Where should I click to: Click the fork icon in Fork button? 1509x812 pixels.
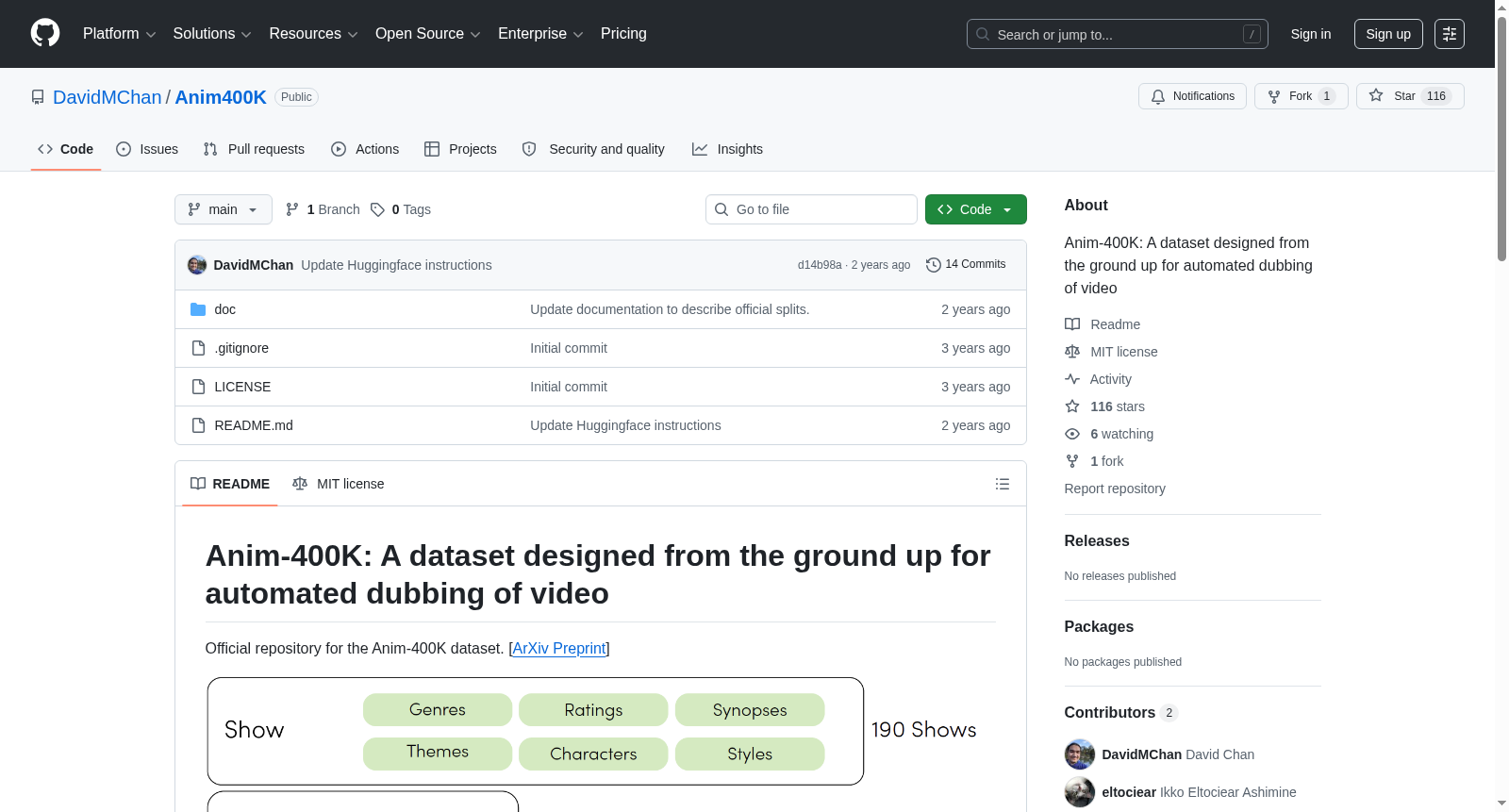click(x=1274, y=96)
